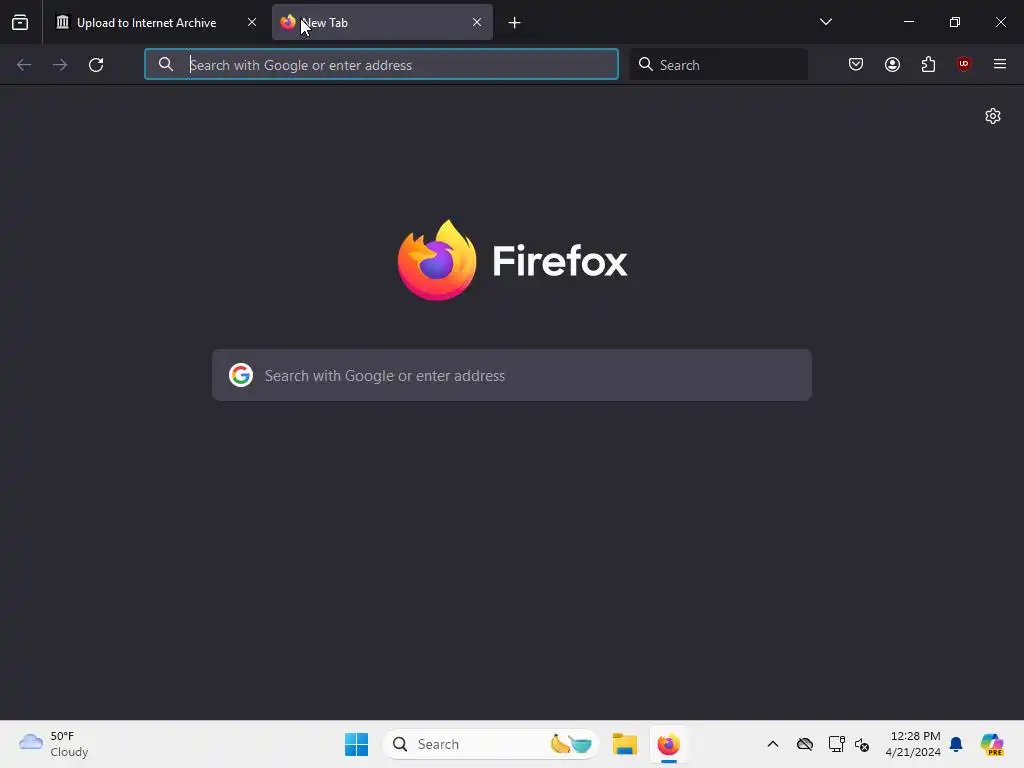Personalize new tab with gear icon

(993, 116)
